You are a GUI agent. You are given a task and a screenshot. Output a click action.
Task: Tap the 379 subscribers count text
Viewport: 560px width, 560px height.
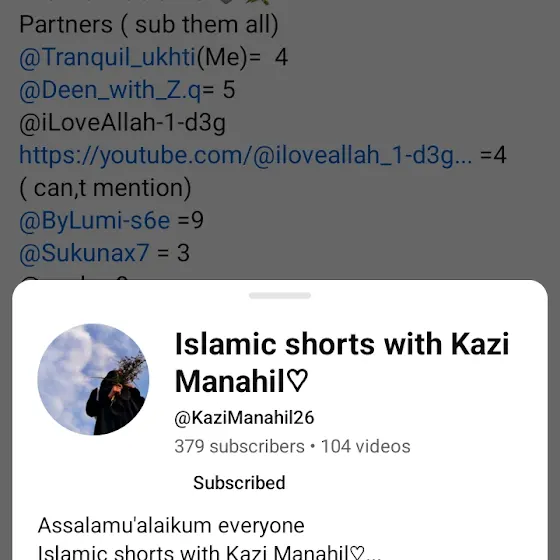point(239,446)
